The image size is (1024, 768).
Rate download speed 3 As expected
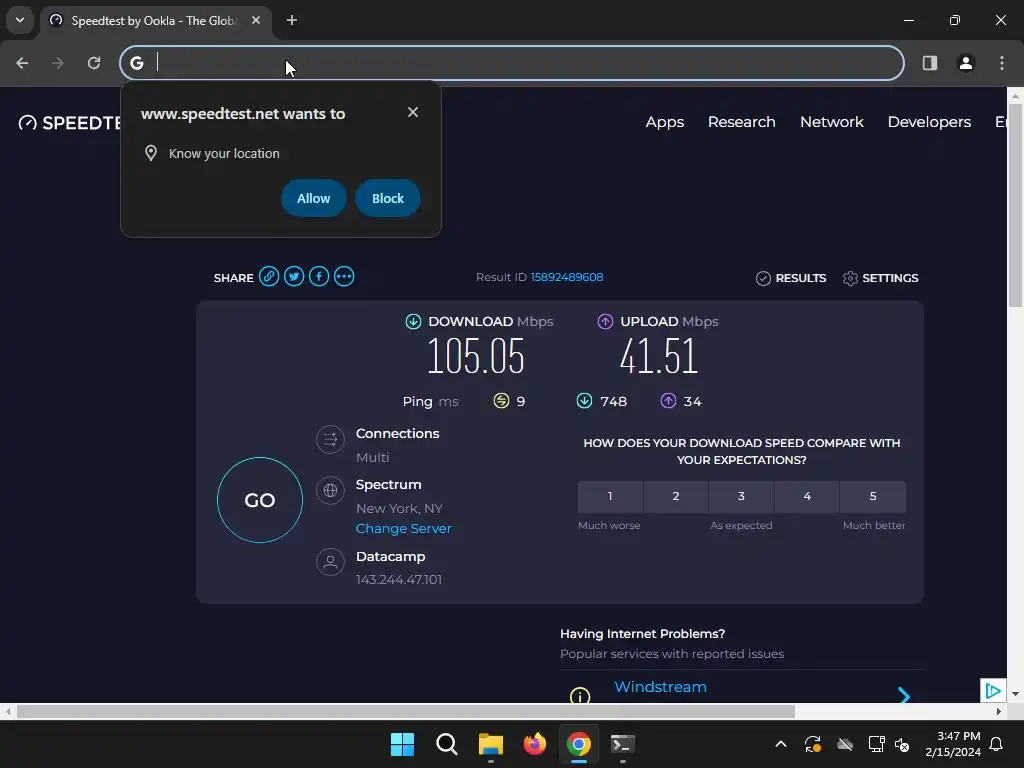pyautogui.click(x=741, y=496)
